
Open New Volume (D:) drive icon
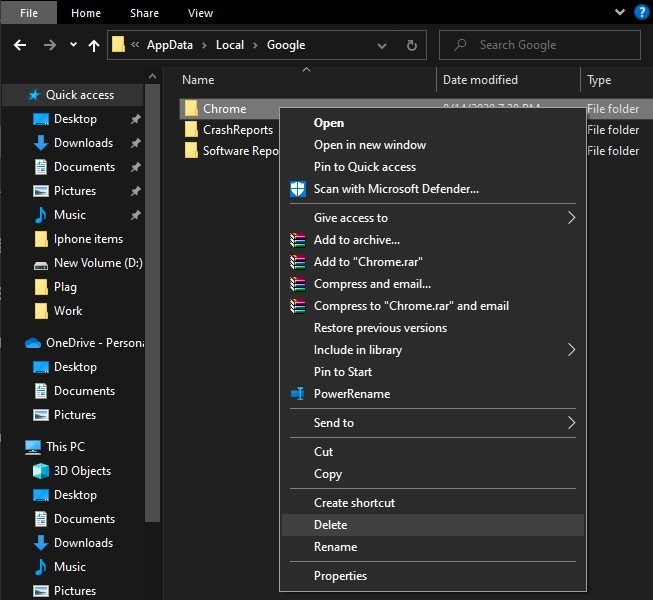(x=41, y=265)
